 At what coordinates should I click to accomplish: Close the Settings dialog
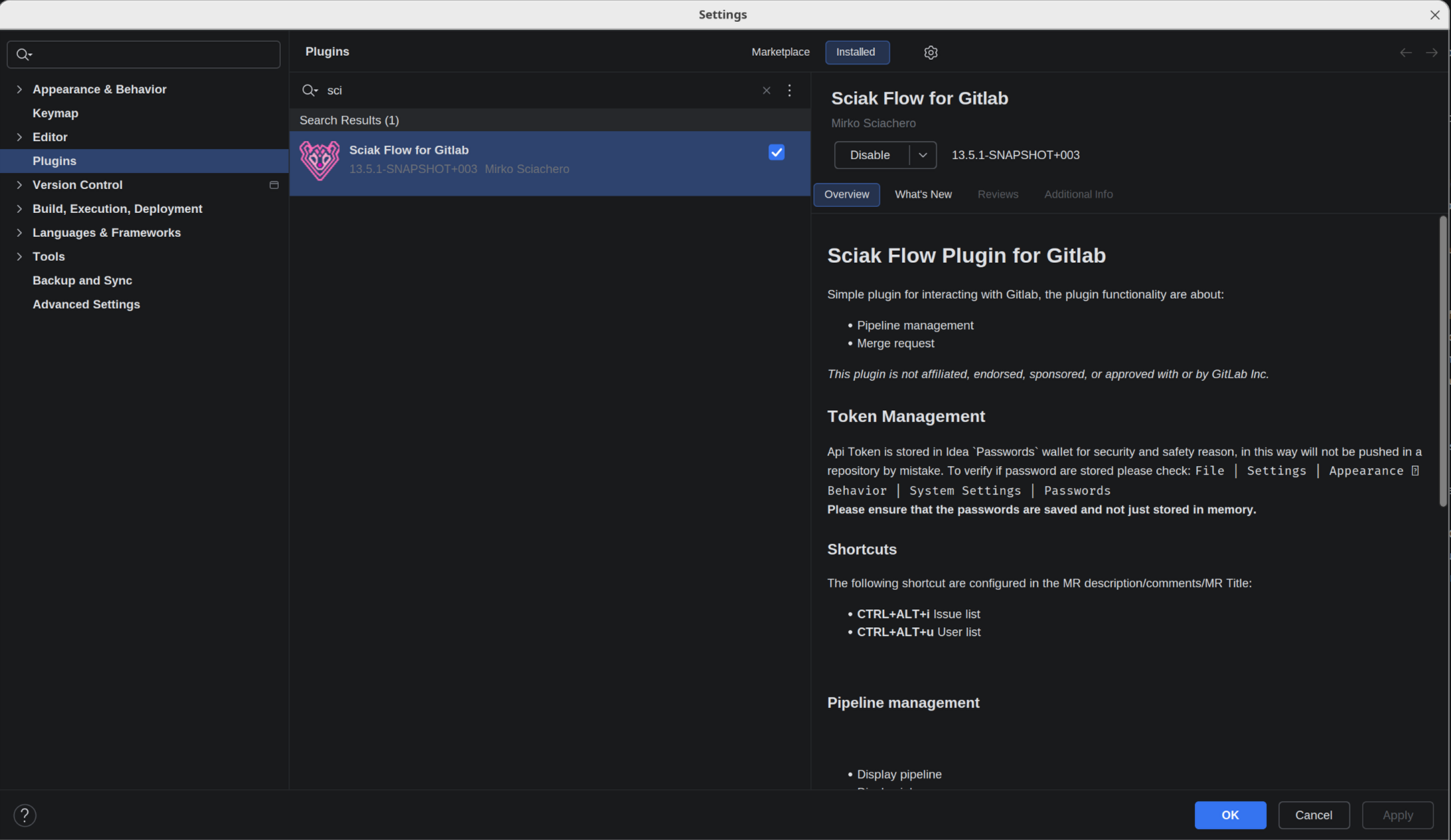(1435, 15)
